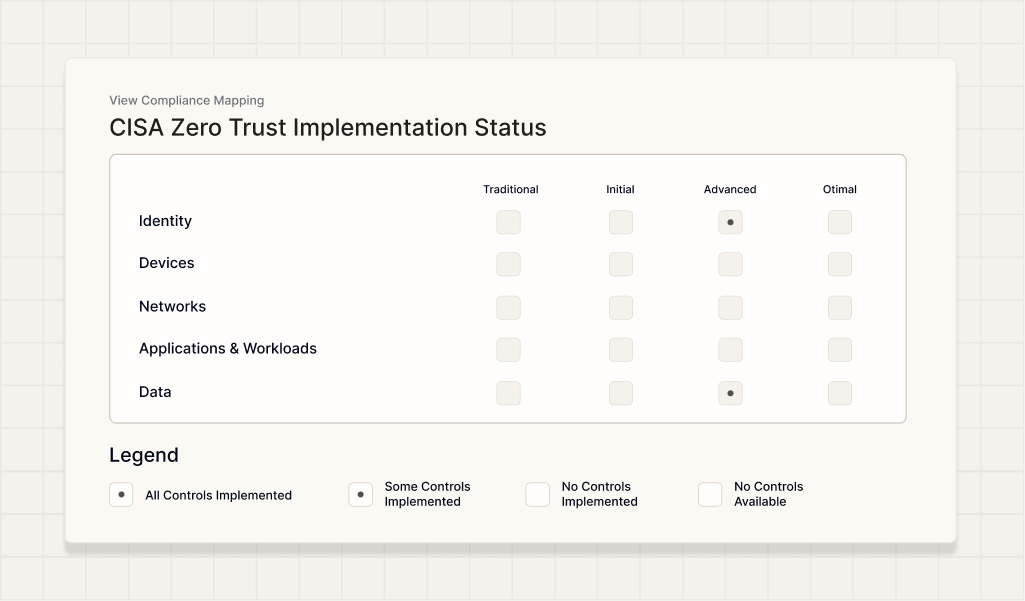Click the Some Controls Implemented legend icon
Image resolution: width=1025 pixels, height=601 pixels.
[x=360, y=494]
